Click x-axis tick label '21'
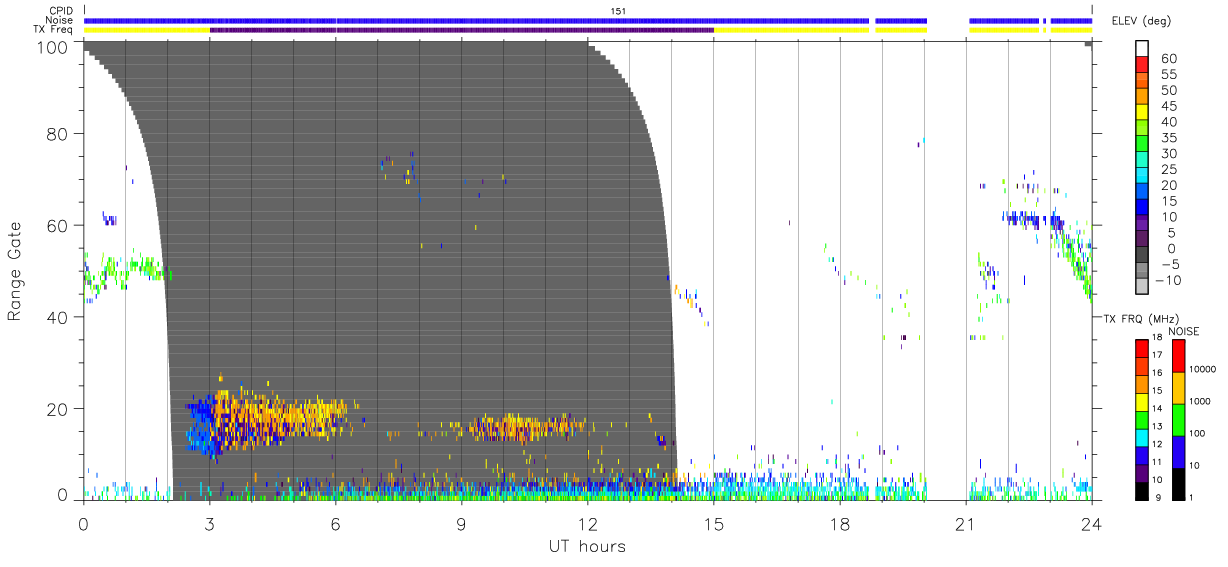 [x=965, y=524]
